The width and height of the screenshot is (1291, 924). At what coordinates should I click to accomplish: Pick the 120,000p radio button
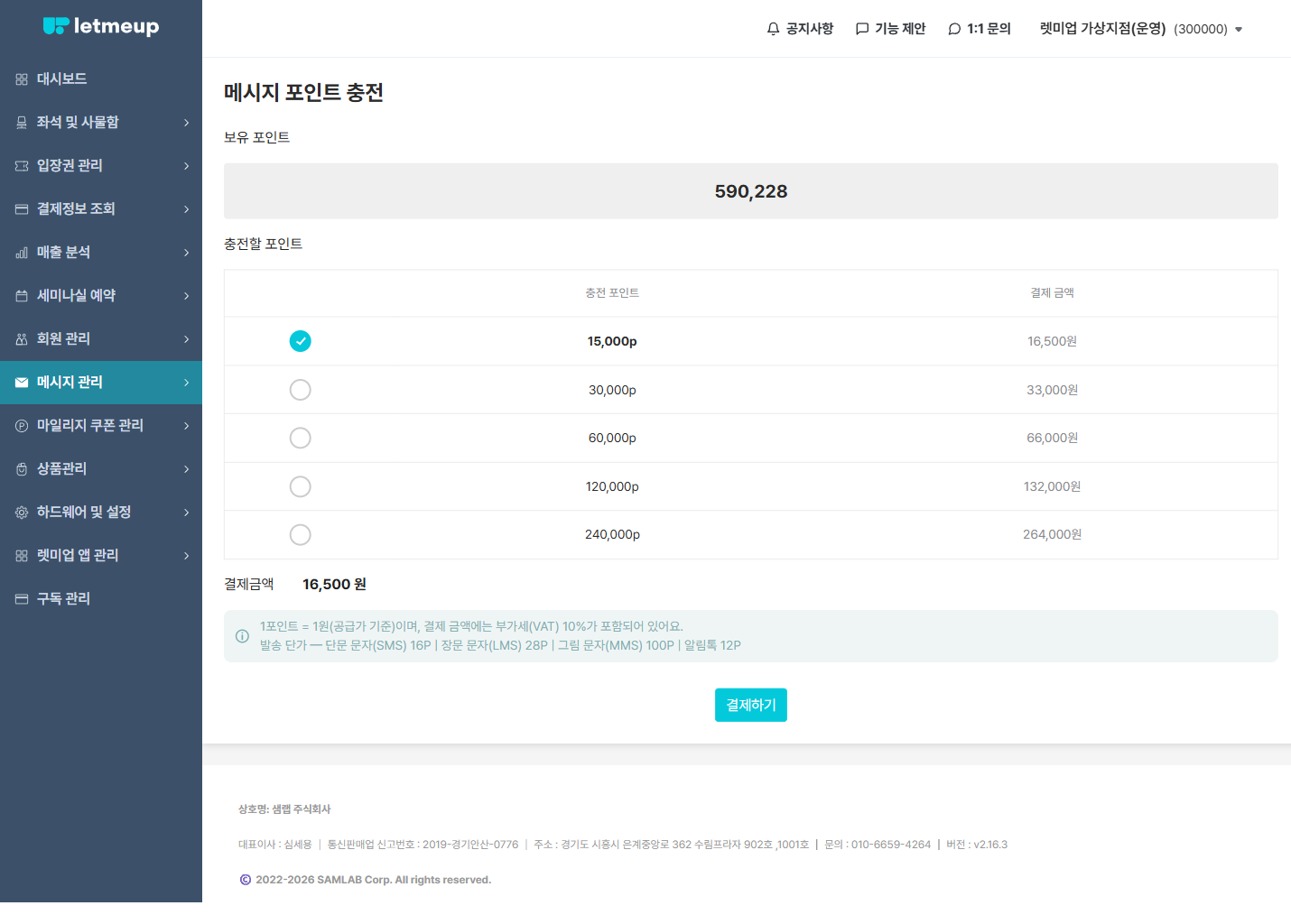[x=301, y=486]
